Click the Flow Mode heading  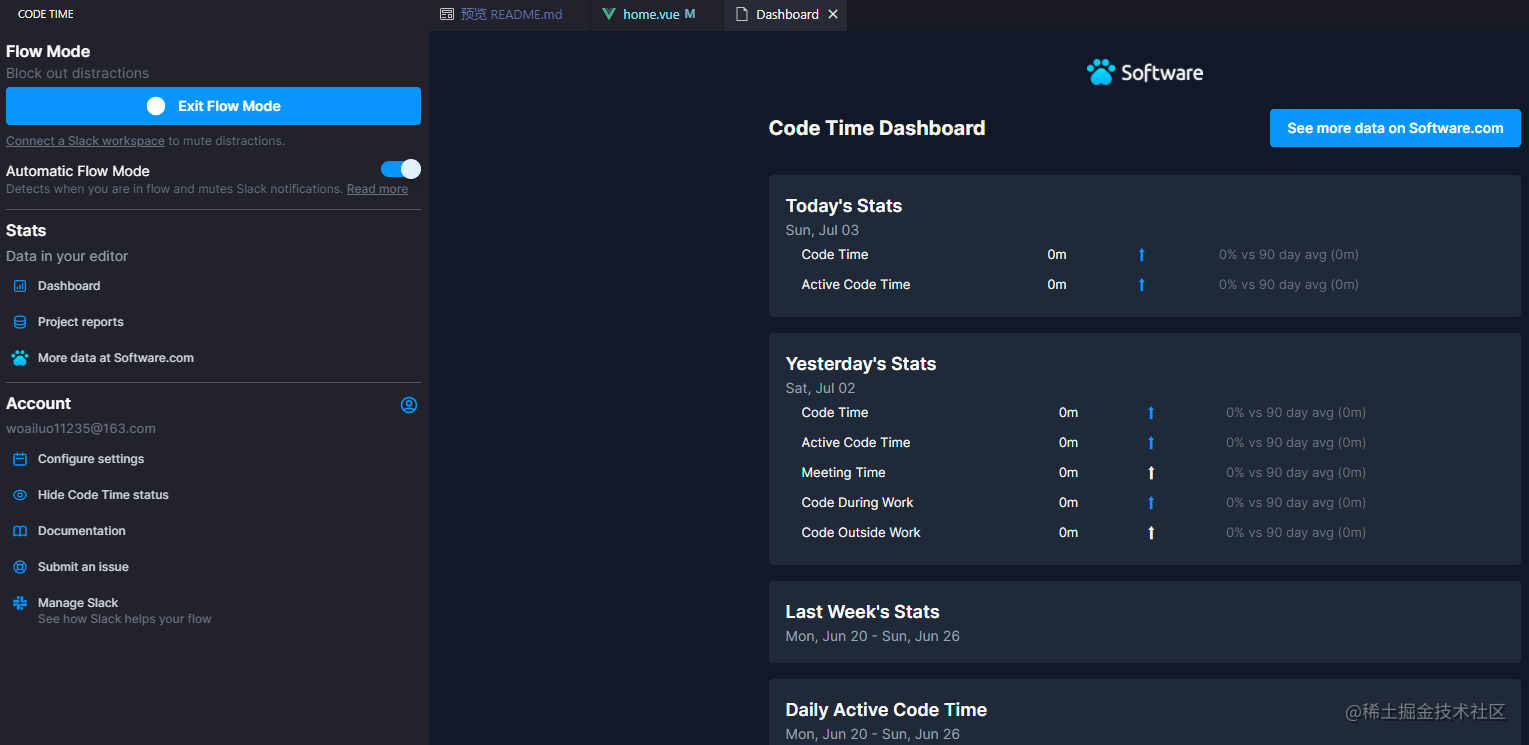48,51
